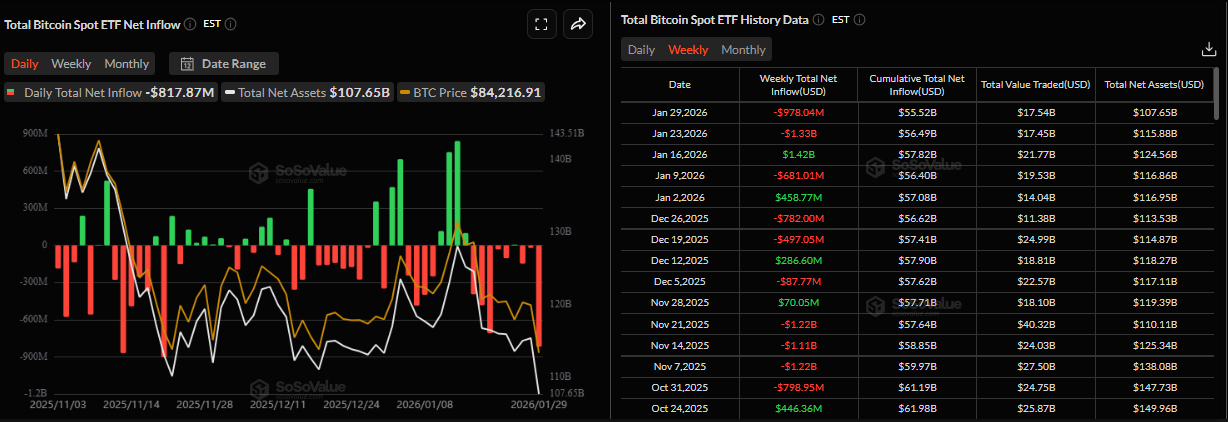
Task: Click the fullscreen expand chart icon
Action: click(541, 25)
